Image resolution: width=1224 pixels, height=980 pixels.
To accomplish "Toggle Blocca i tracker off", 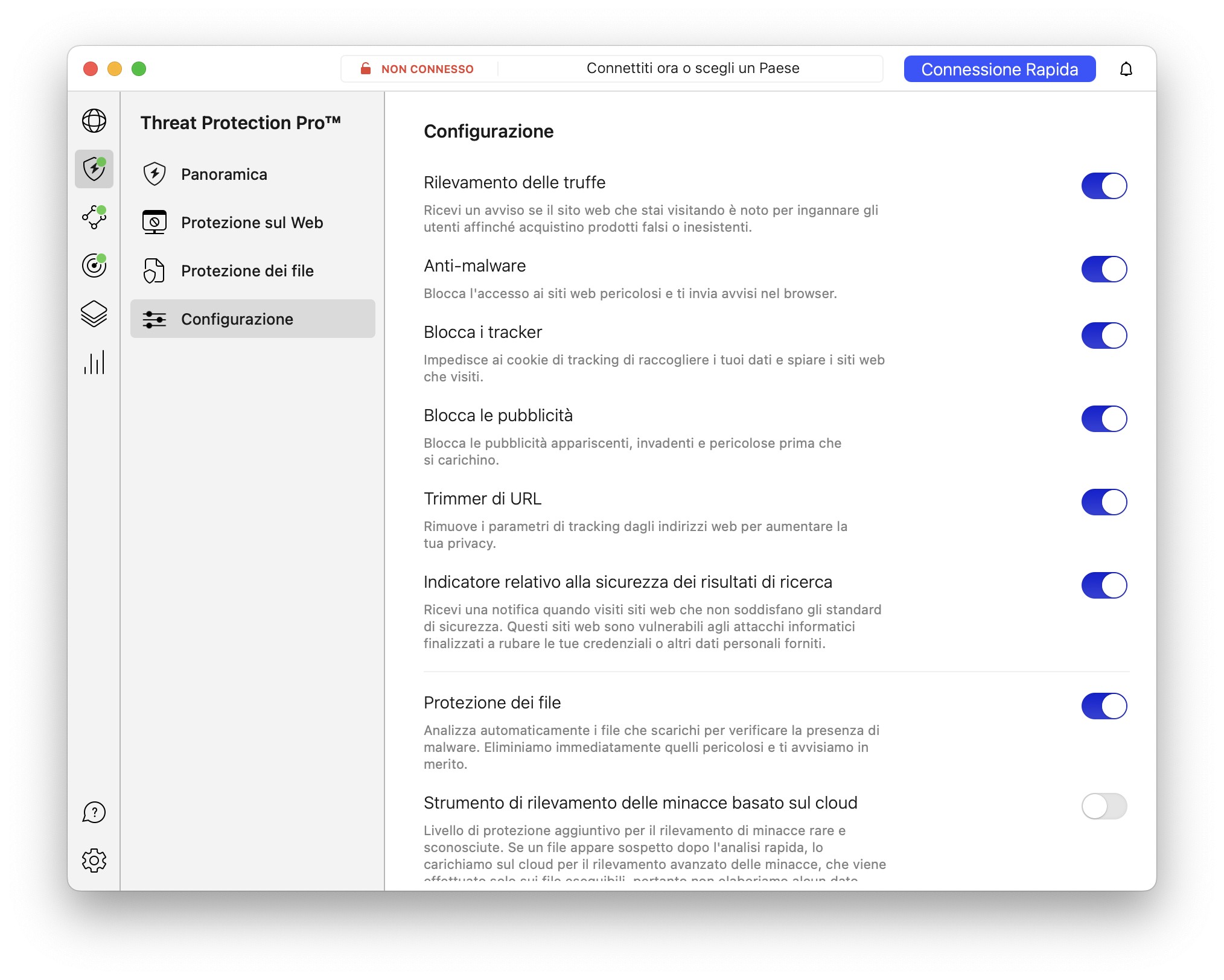I will (x=1105, y=336).
